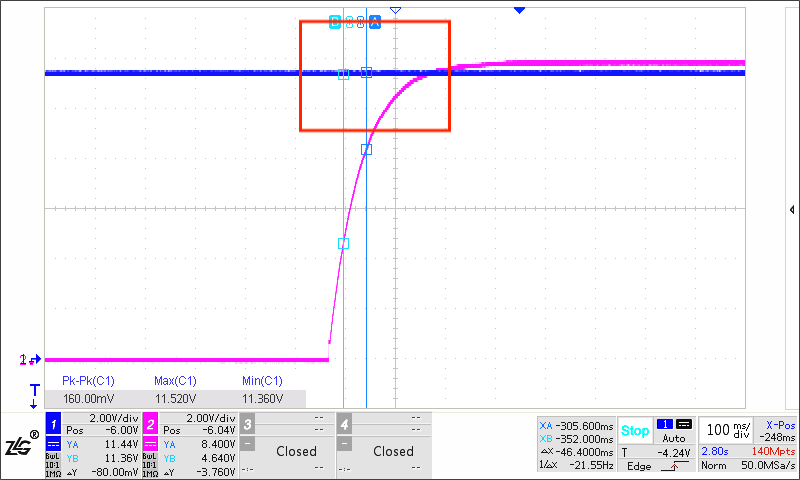The width and height of the screenshot is (800, 480).
Task: Click channel 4 Closed label
Action: pos(393,451)
